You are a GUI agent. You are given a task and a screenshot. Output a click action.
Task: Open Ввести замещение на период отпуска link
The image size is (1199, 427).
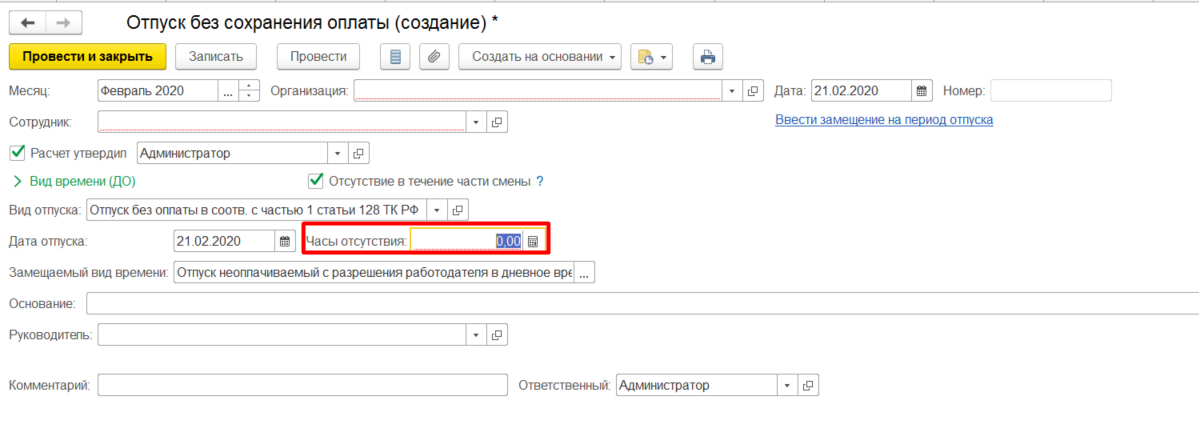click(884, 120)
